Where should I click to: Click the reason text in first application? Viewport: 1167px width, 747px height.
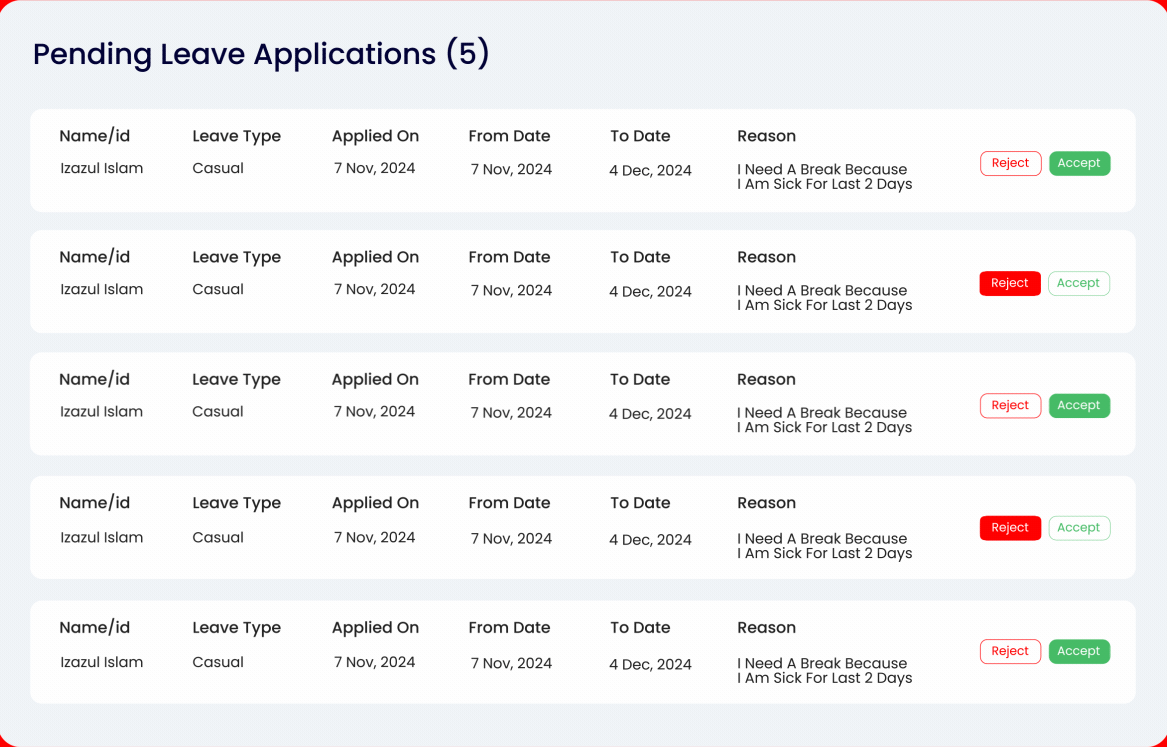pos(825,177)
